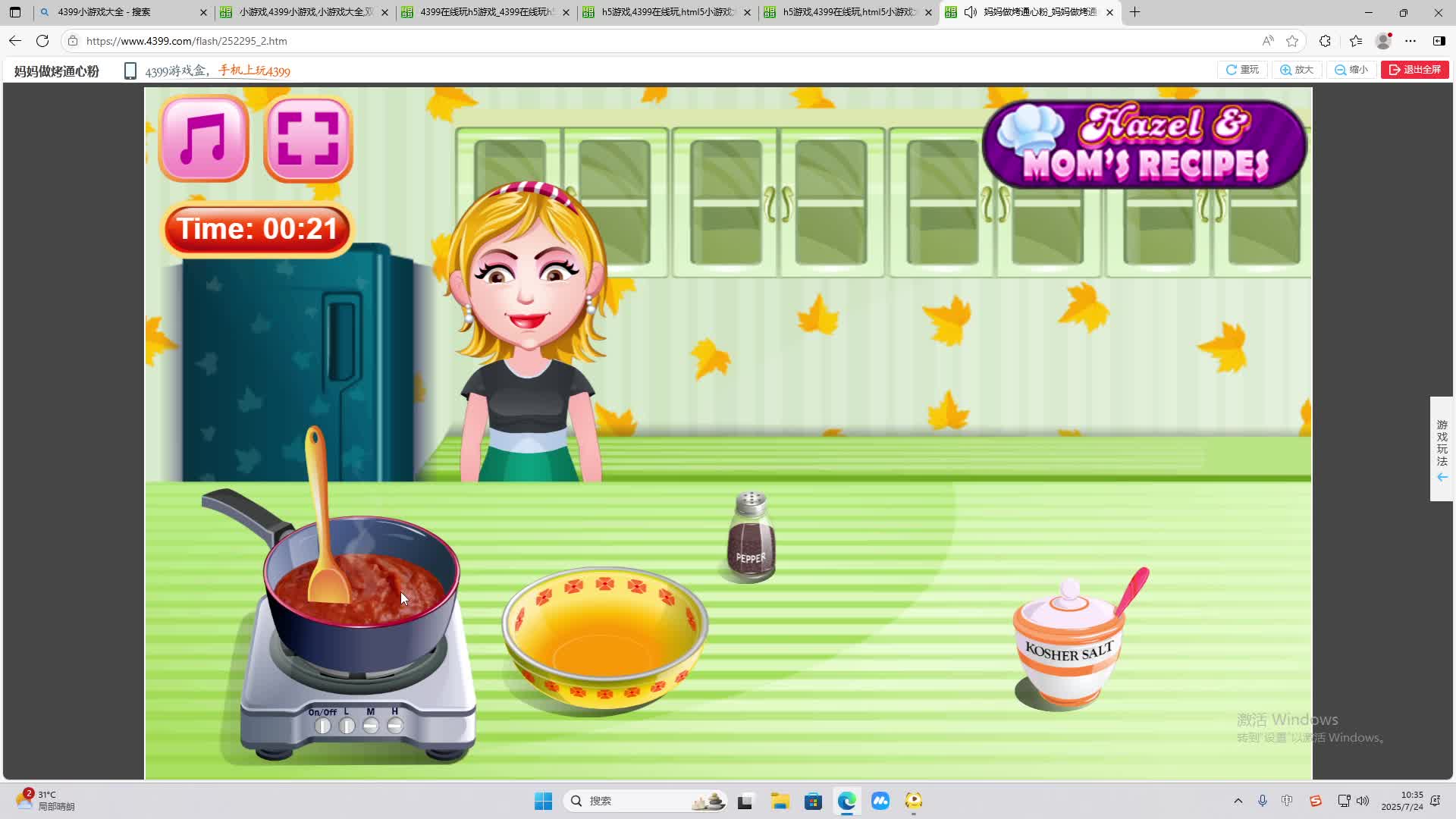The width and height of the screenshot is (1456, 819).
Task: Expand the 游戏玩法 side panel
Action: pos(1442,449)
